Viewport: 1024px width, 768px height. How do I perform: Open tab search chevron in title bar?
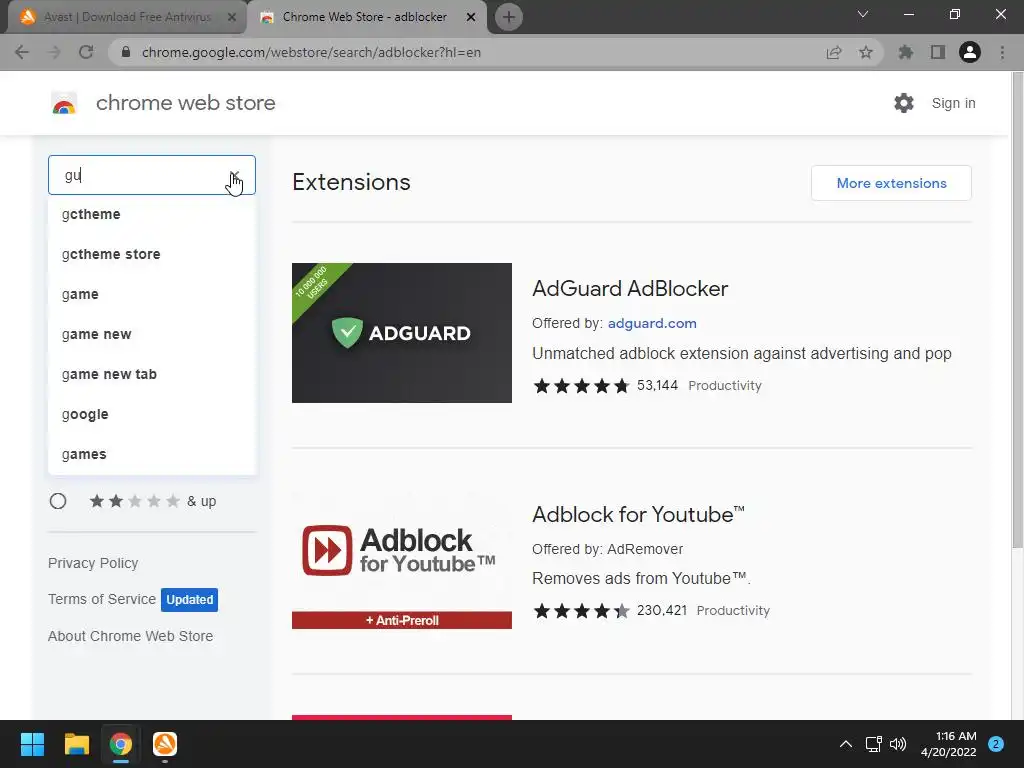coord(863,14)
